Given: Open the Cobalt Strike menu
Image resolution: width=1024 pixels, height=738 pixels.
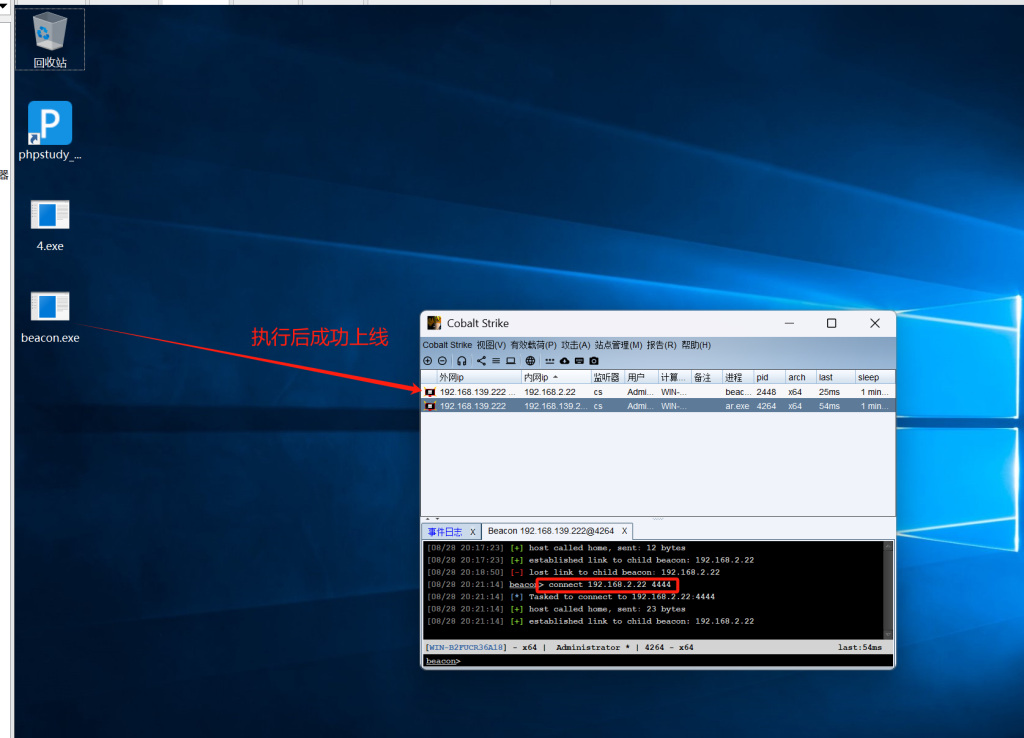Looking at the screenshot, I should pyautogui.click(x=447, y=345).
